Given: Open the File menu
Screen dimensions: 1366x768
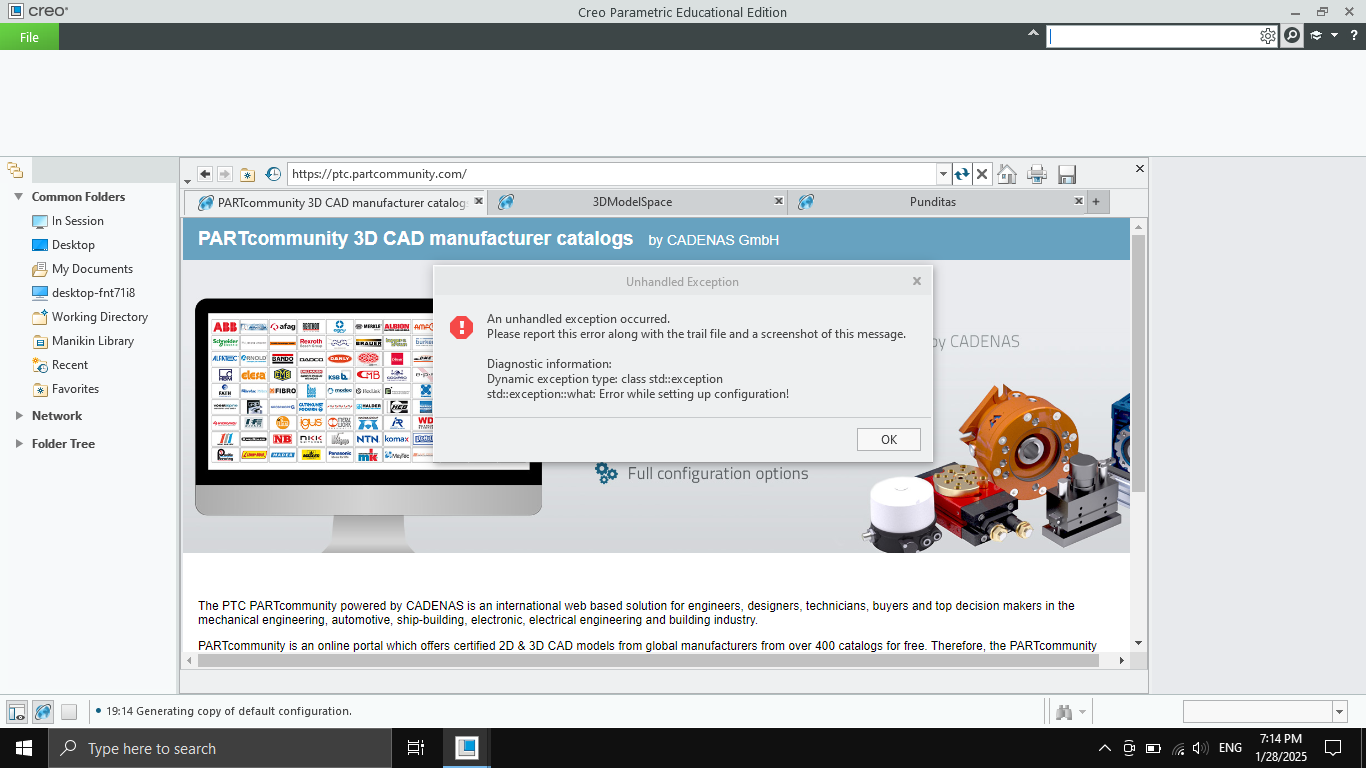Looking at the screenshot, I should 29,35.
